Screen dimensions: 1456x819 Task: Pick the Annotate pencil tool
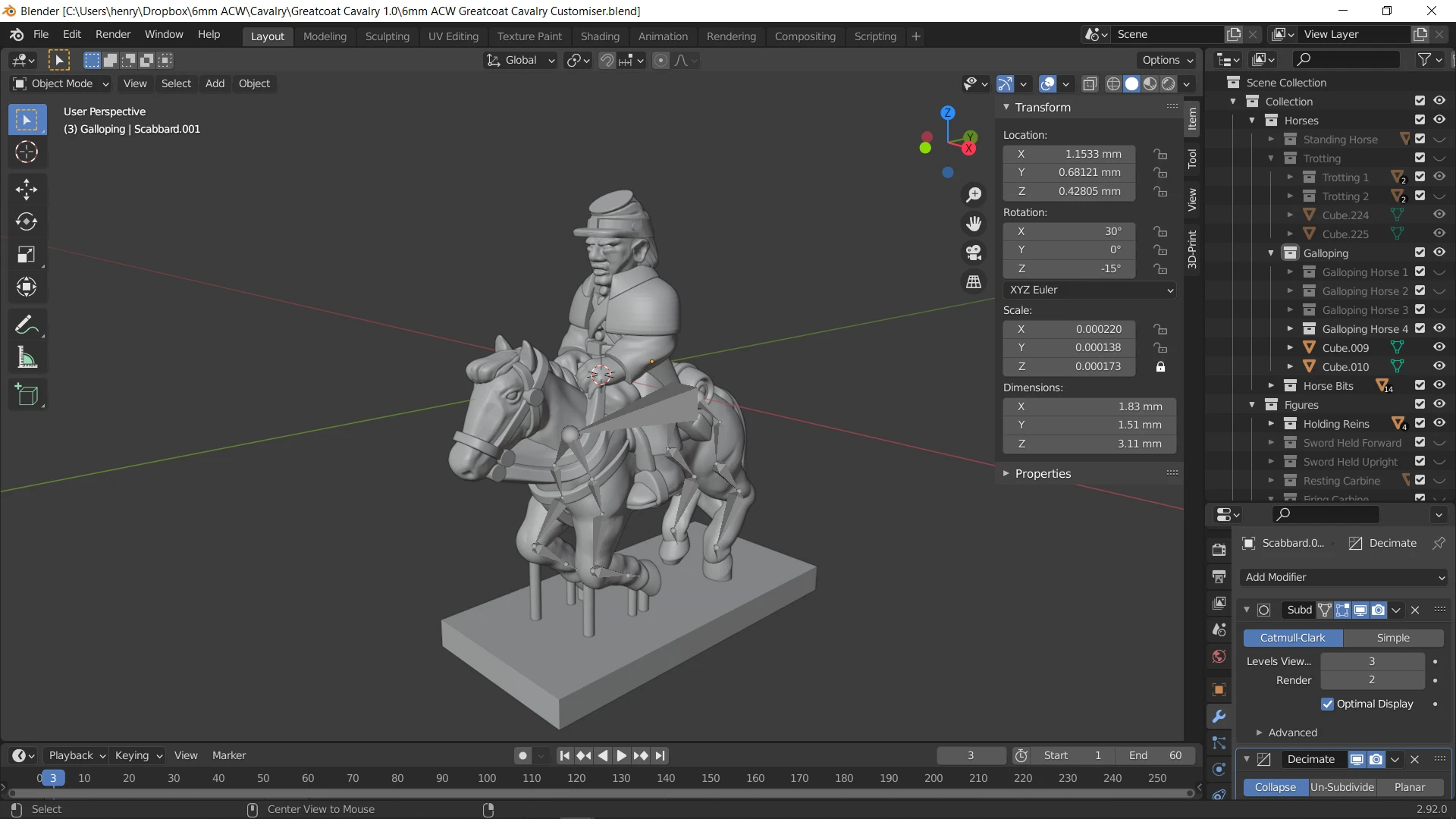pos(27,325)
